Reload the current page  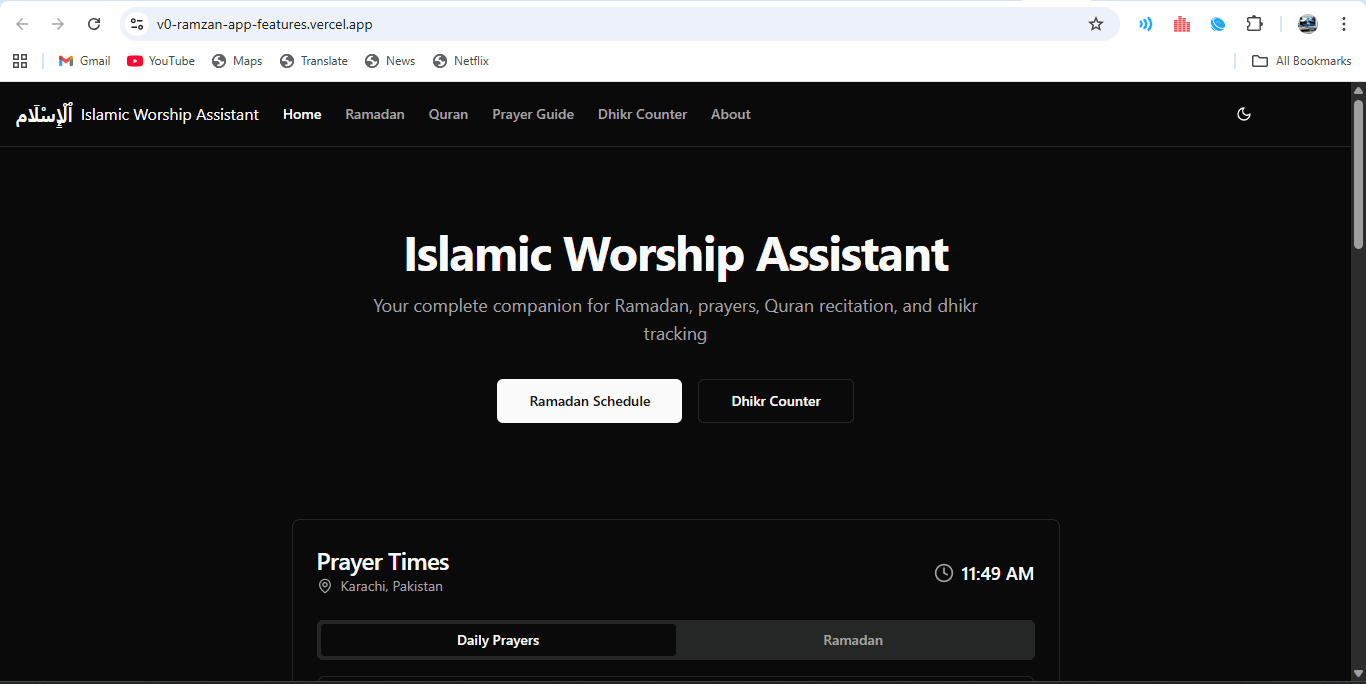click(x=94, y=24)
